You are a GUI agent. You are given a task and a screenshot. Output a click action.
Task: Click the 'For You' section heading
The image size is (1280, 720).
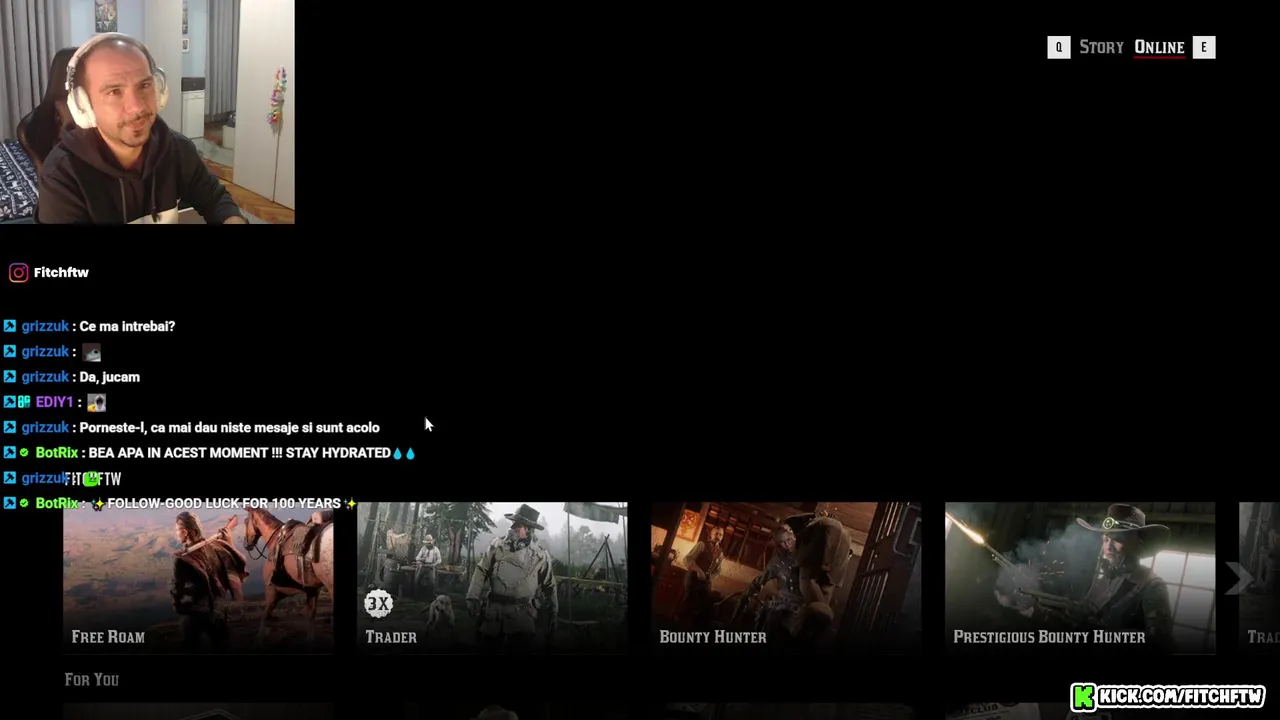(92, 680)
